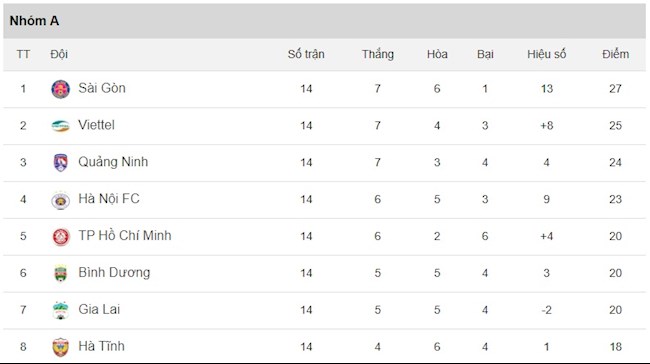Click the Hiệu số column header

click(546, 54)
